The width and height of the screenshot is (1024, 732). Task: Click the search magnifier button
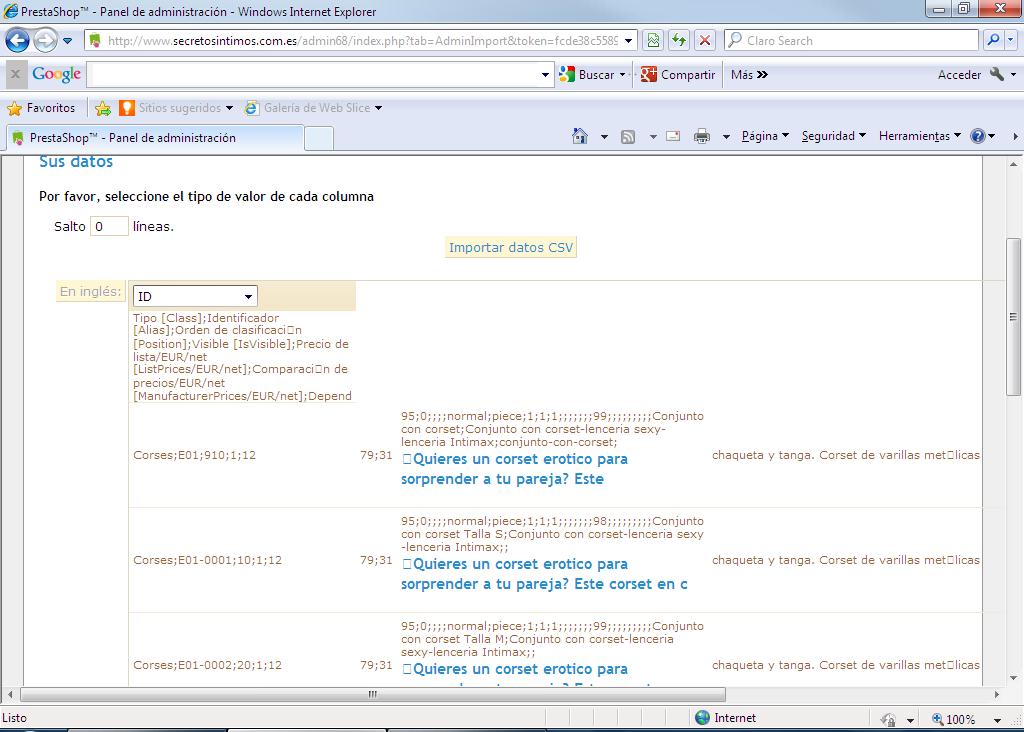[x=993, y=40]
